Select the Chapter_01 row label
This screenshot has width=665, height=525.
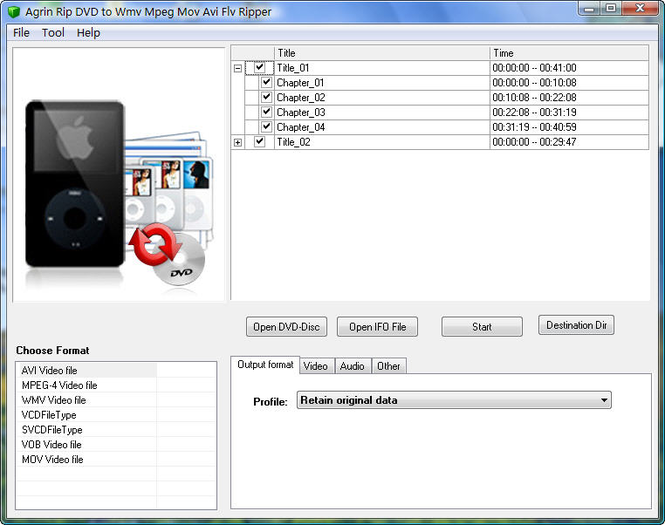tap(300, 83)
